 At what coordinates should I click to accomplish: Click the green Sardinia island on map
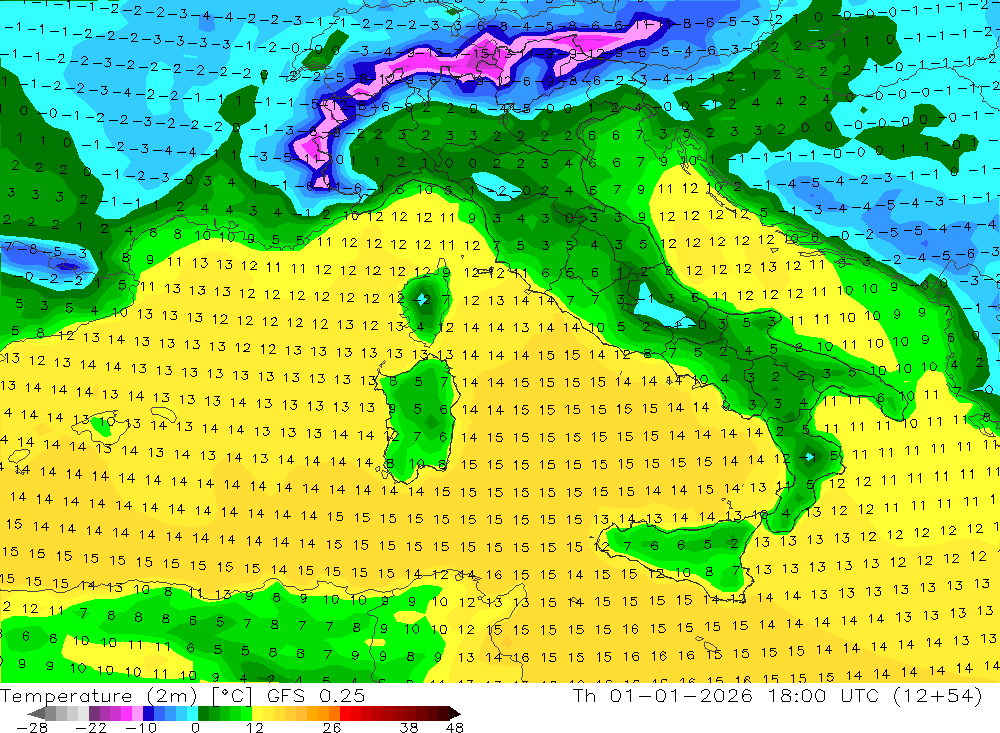pos(418,418)
